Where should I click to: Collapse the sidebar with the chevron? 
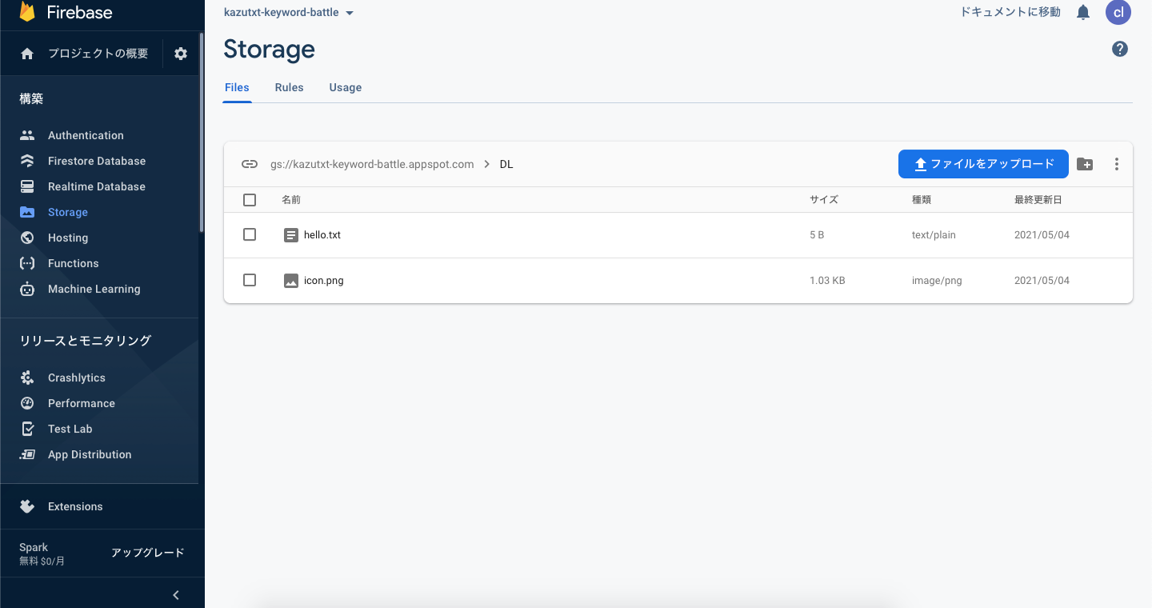point(176,595)
